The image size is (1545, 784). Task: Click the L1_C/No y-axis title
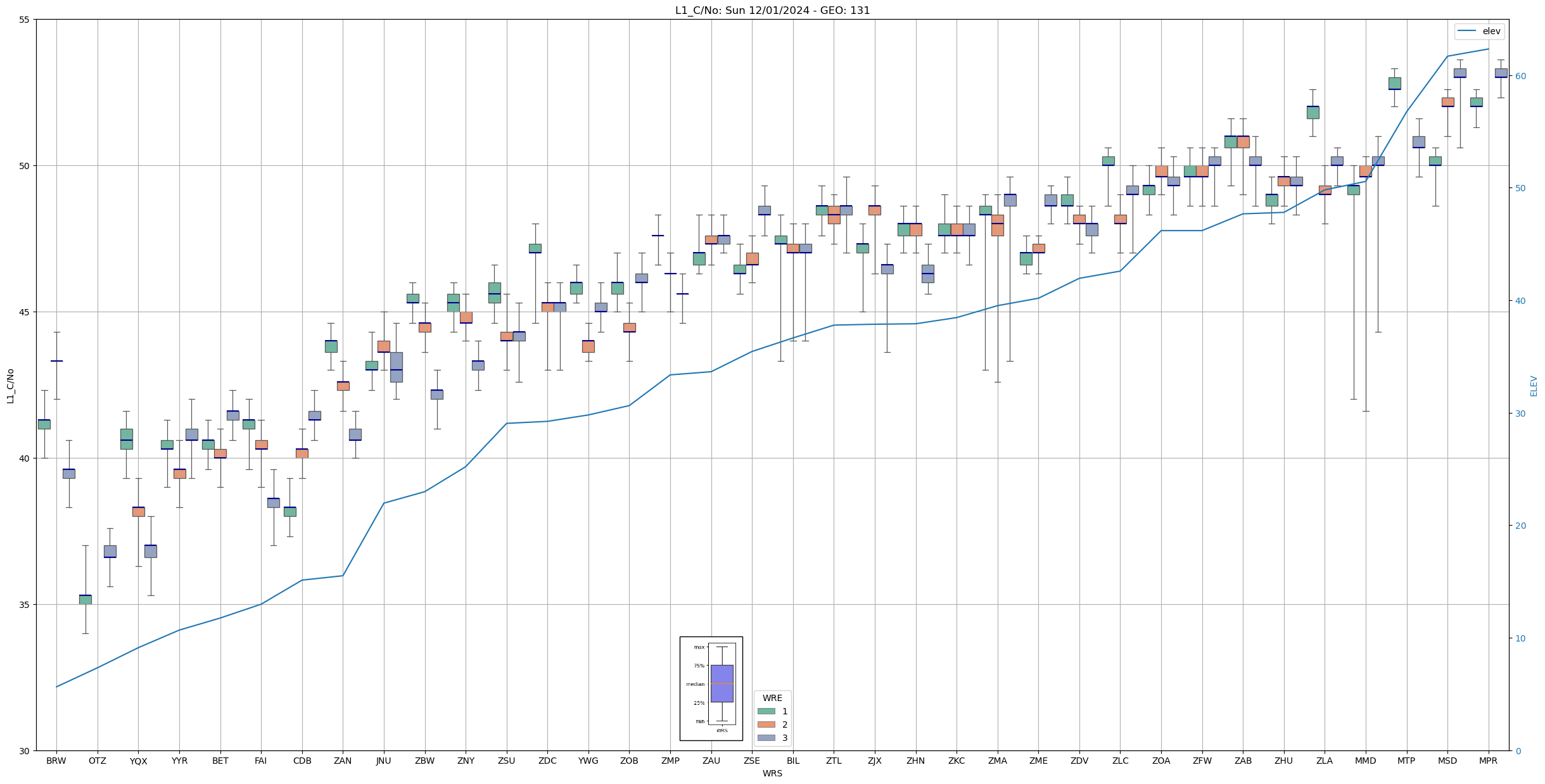coord(10,385)
